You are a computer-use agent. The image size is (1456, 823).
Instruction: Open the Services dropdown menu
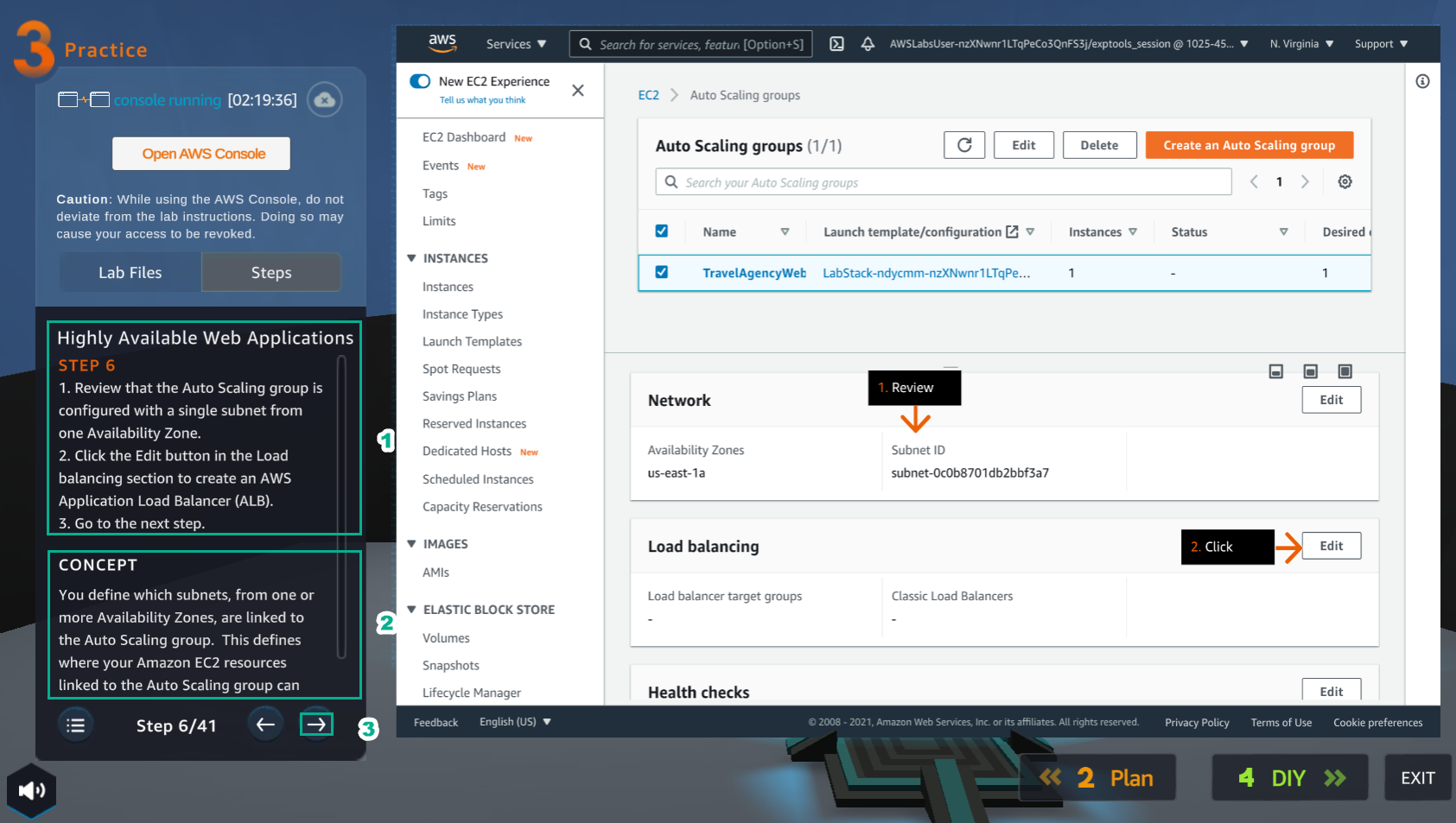tap(516, 44)
